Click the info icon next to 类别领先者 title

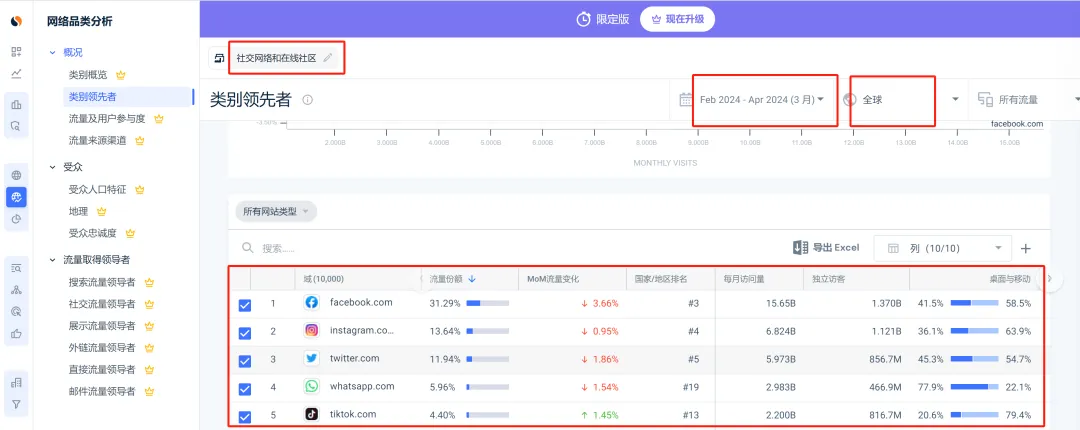point(308,100)
